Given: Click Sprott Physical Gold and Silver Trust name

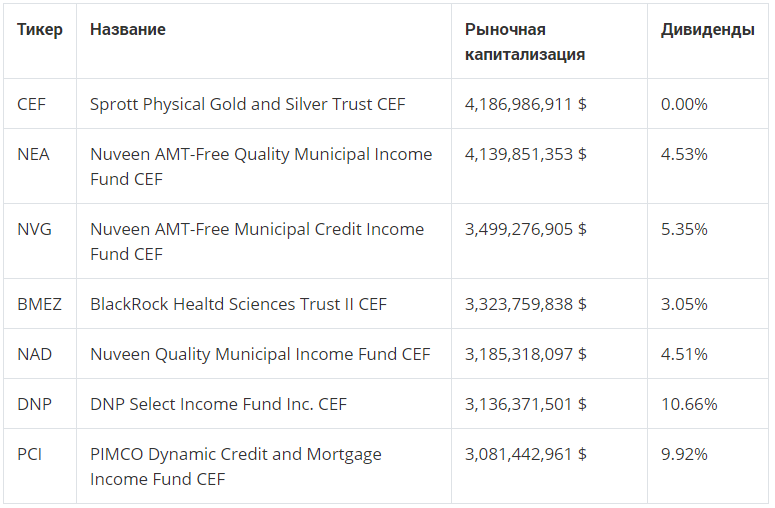Looking at the screenshot, I should [247, 104].
